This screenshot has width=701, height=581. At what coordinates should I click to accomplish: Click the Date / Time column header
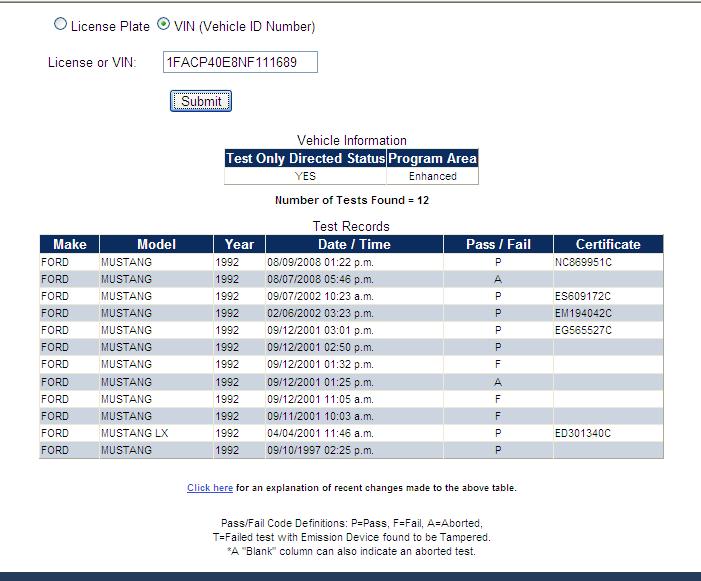point(354,244)
